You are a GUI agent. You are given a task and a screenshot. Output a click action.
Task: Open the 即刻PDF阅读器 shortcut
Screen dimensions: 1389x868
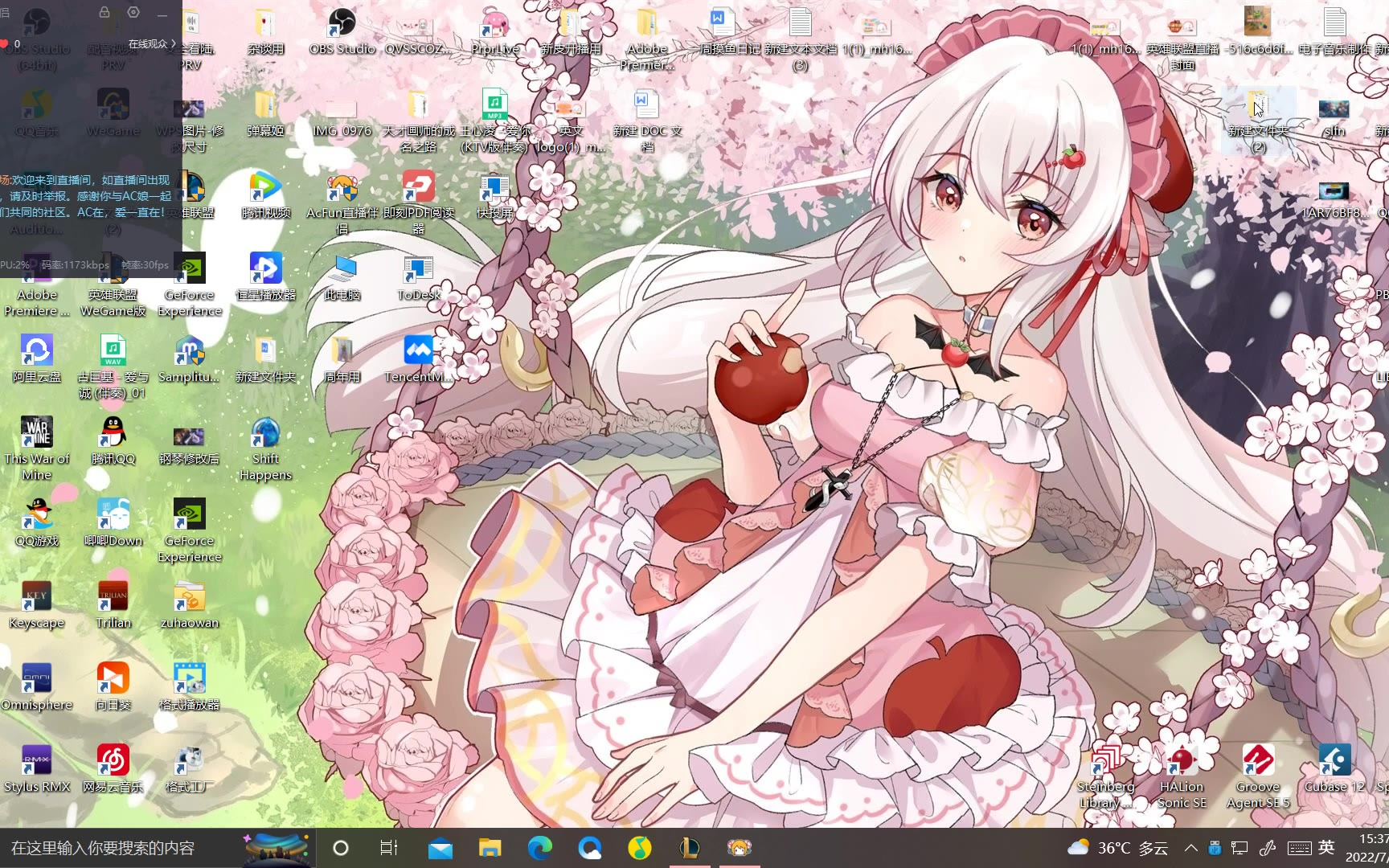[418, 204]
